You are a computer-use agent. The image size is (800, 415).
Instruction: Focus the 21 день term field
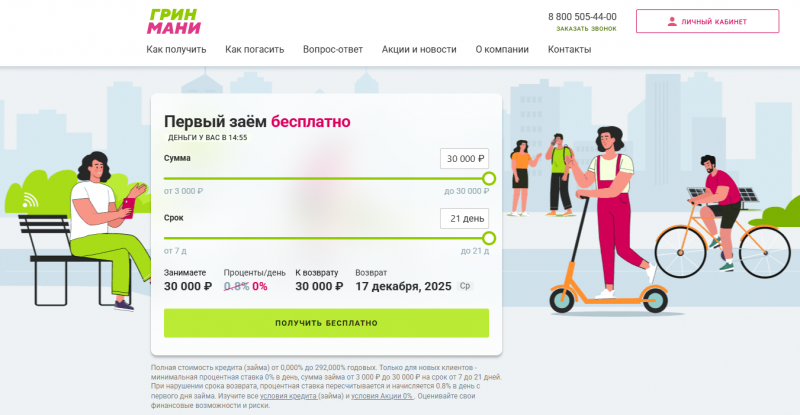click(x=464, y=218)
